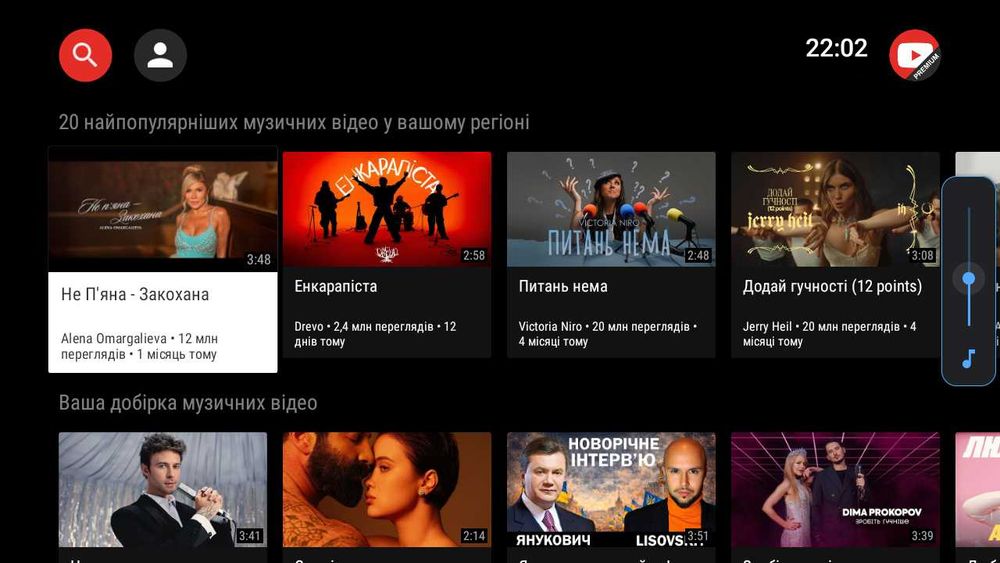
Task: Click the 22:02 clock display
Action: tap(836, 48)
